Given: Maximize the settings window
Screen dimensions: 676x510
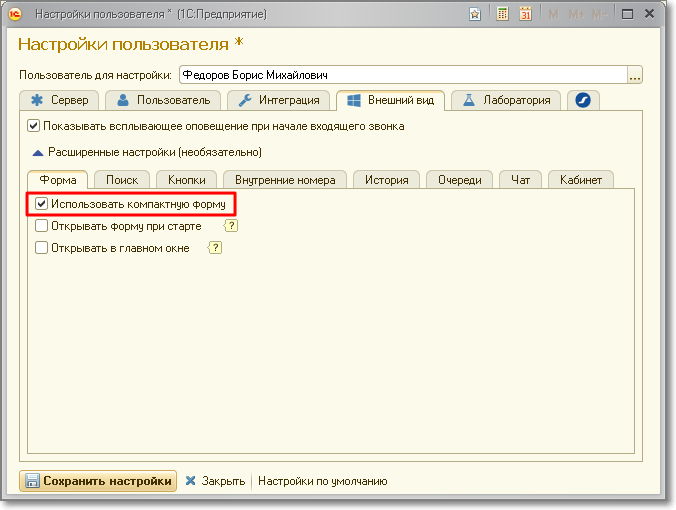Looking at the screenshot, I should click(x=628, y=14).
